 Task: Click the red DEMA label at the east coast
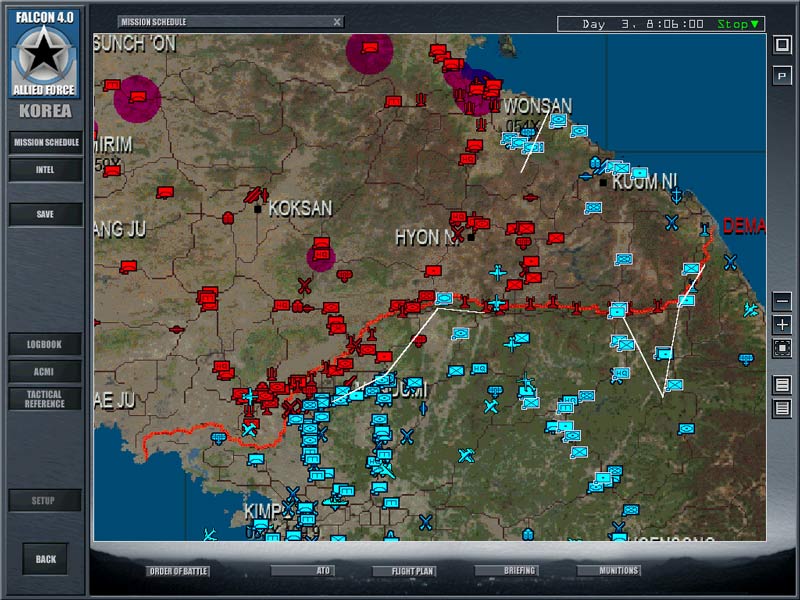pyautogui.click(x=744, y=226)
